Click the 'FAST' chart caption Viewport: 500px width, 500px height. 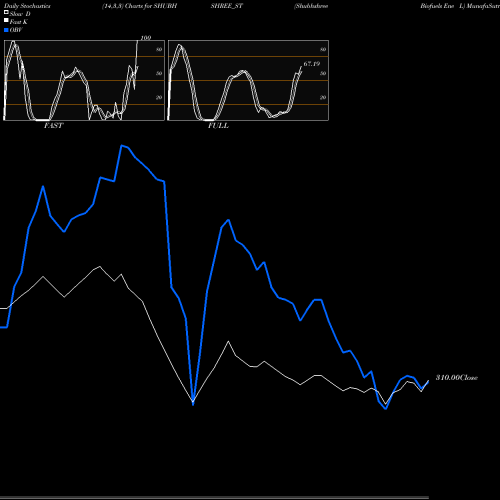tap(53, 126)
